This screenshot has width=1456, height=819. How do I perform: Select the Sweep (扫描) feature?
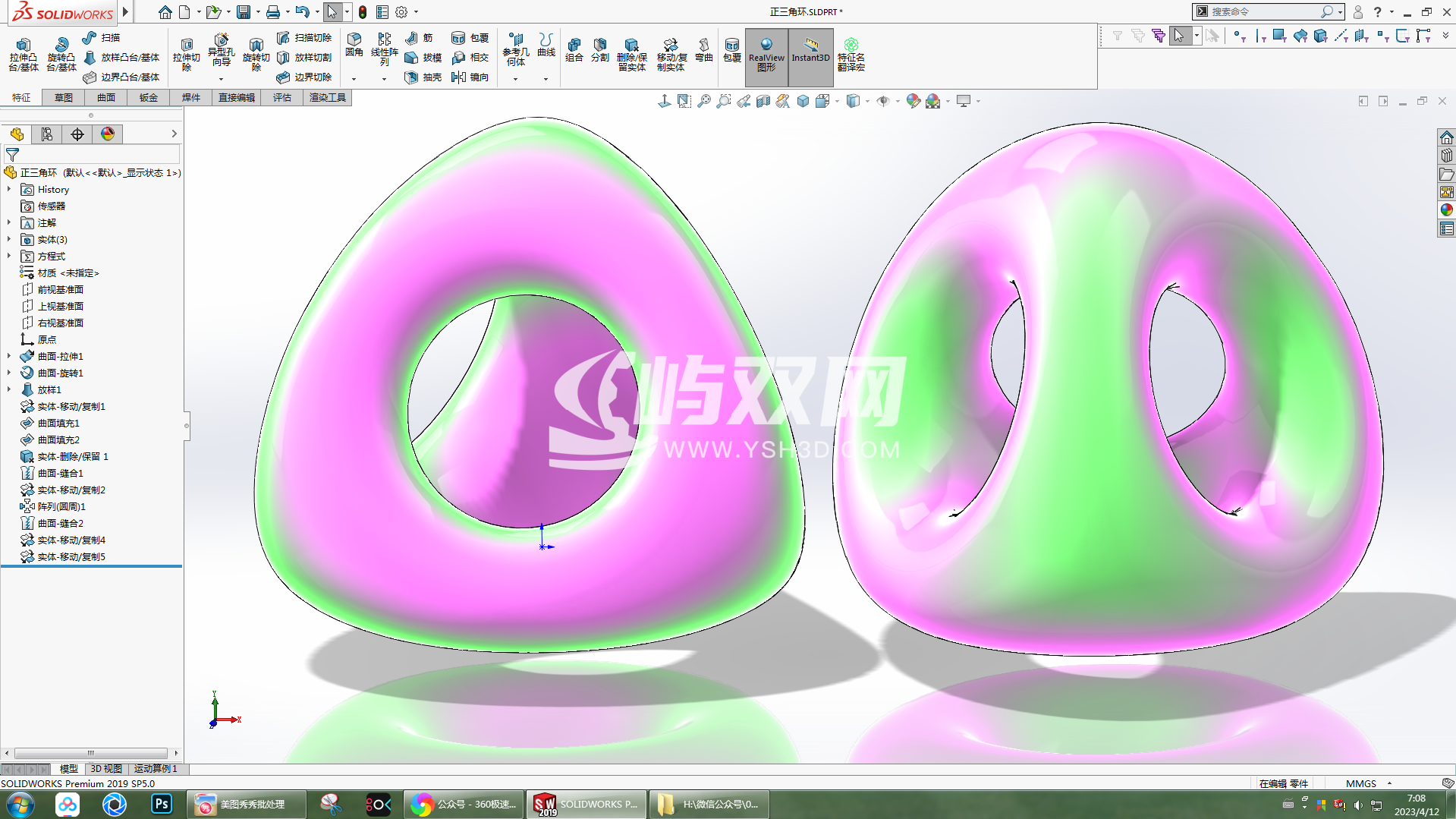coord(101,37)
